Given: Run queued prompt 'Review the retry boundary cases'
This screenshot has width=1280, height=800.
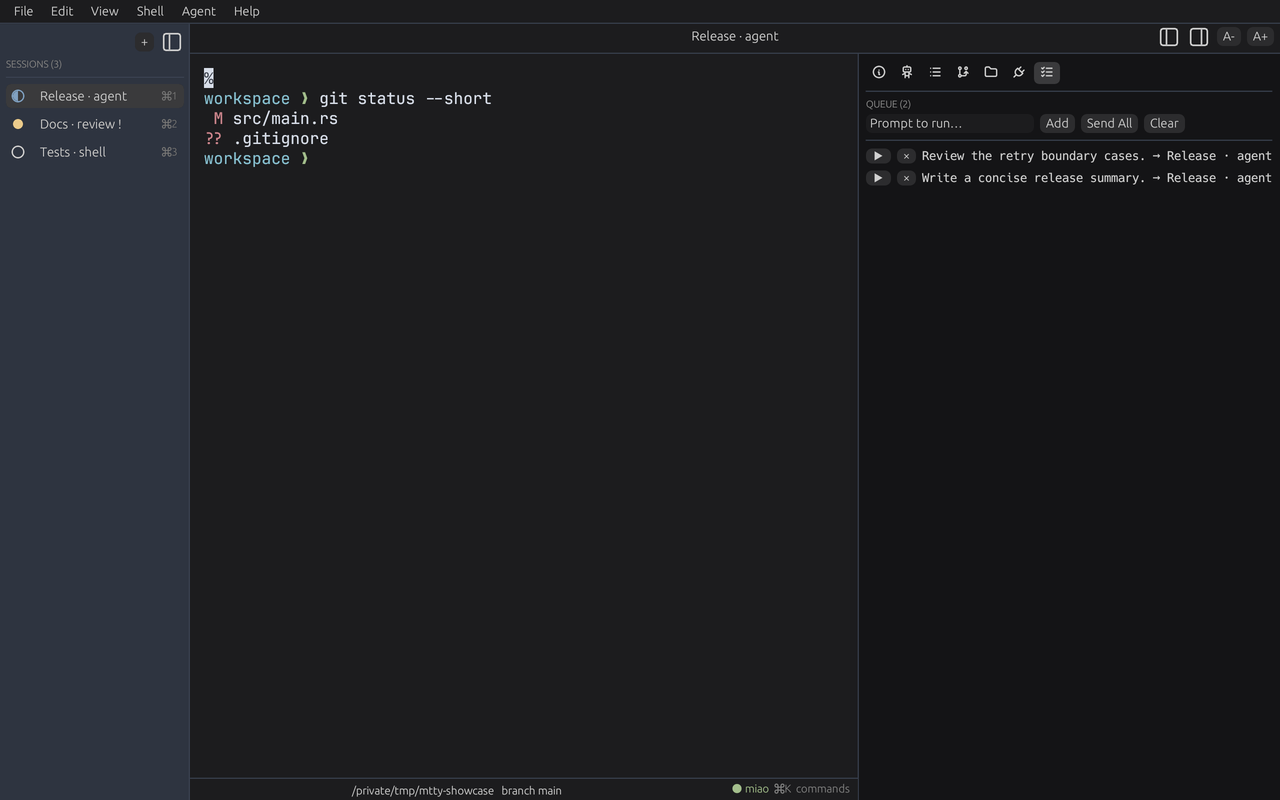Looking at the screenshot, I should 878,156.
